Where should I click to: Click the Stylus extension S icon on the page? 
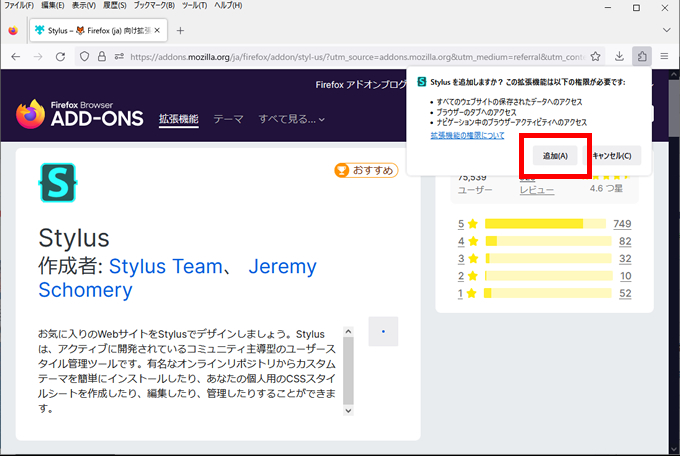point(58,183)
